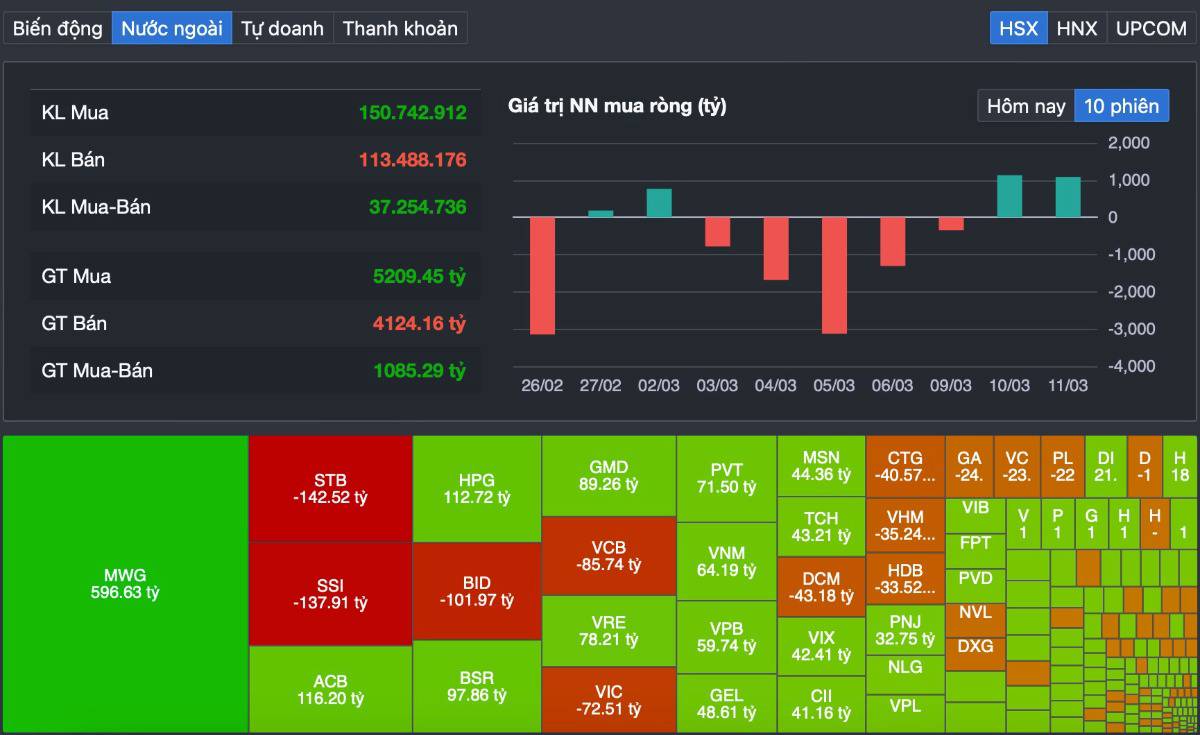Open the Tự doanh tab
The height and width of the screenshot is (735, 1200).
[x=283, y=28]
